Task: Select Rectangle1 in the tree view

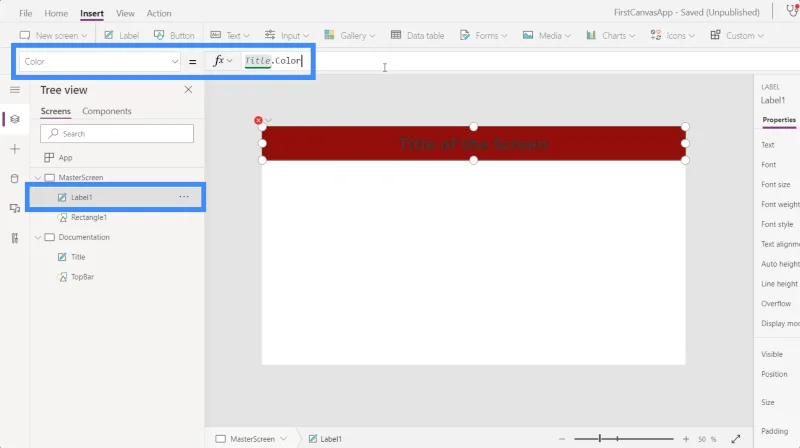Action: pyautogui.click(x=89, y=217)
